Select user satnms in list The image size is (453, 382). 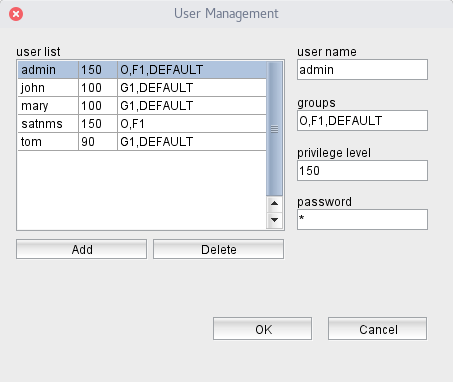tap(142, 124)
